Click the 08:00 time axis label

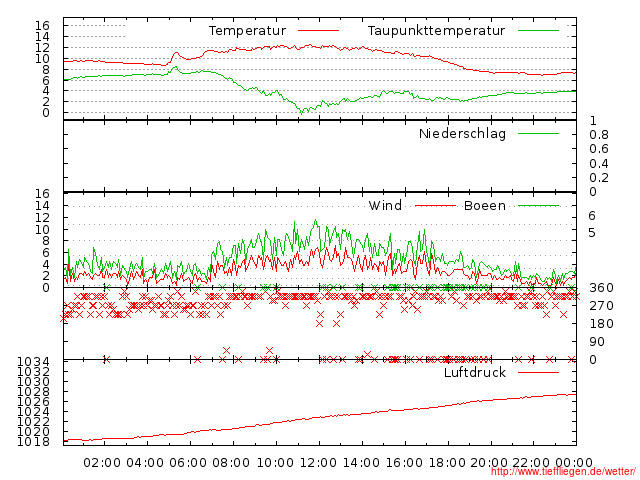coord(231,463)
